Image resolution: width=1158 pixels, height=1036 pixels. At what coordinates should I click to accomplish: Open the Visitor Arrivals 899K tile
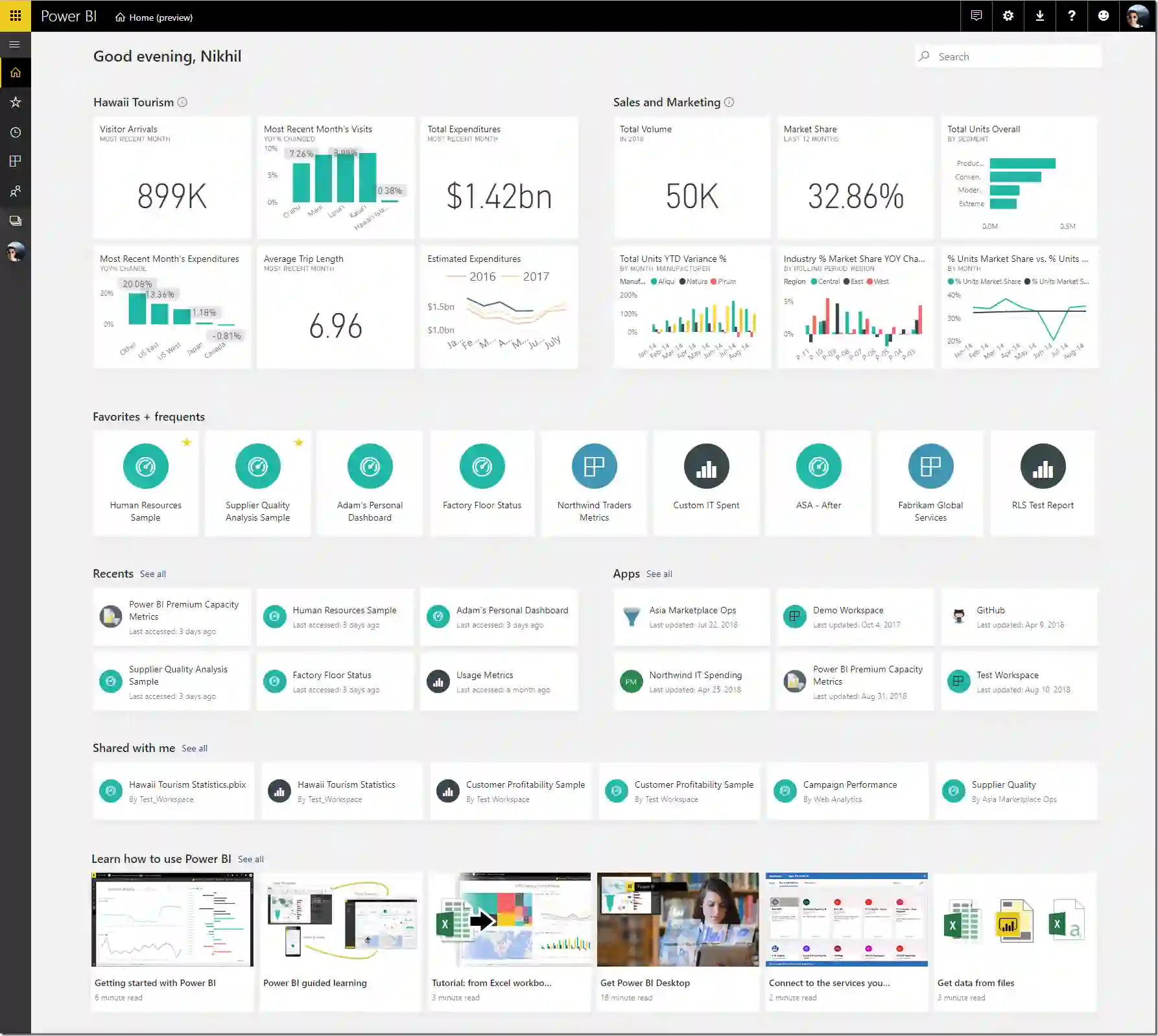[172, 178]
